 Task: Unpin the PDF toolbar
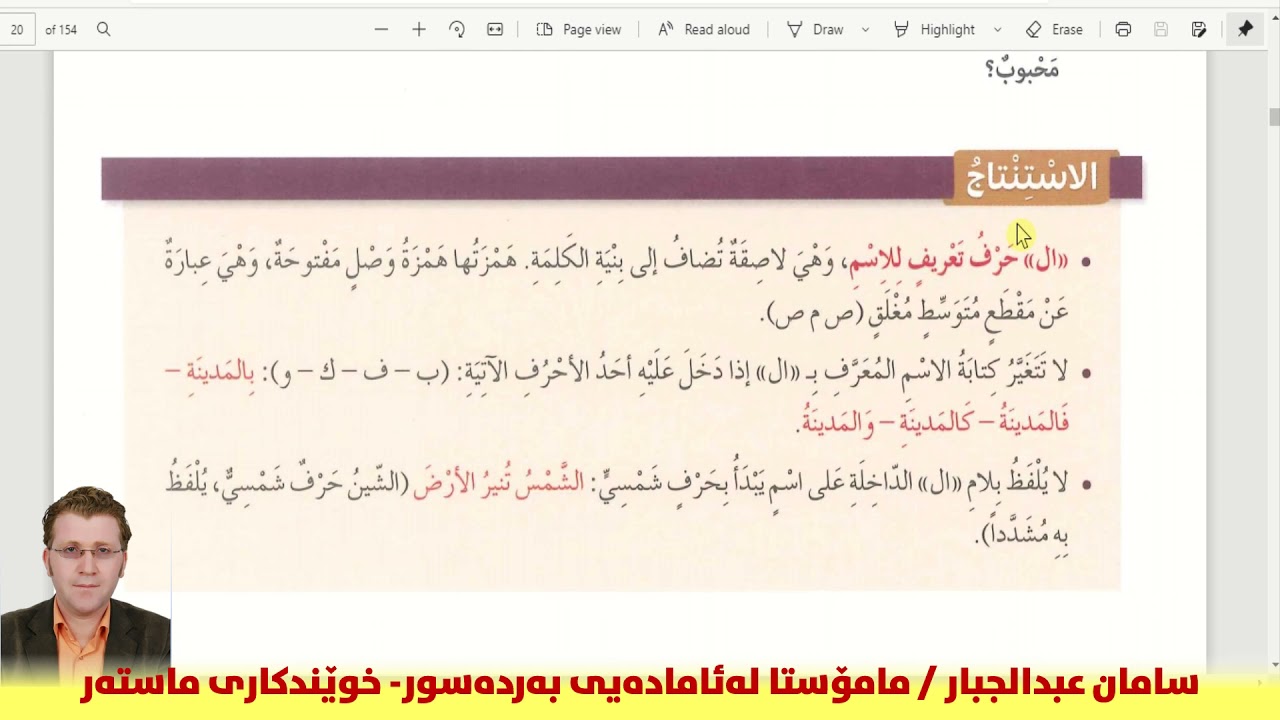1245,30
